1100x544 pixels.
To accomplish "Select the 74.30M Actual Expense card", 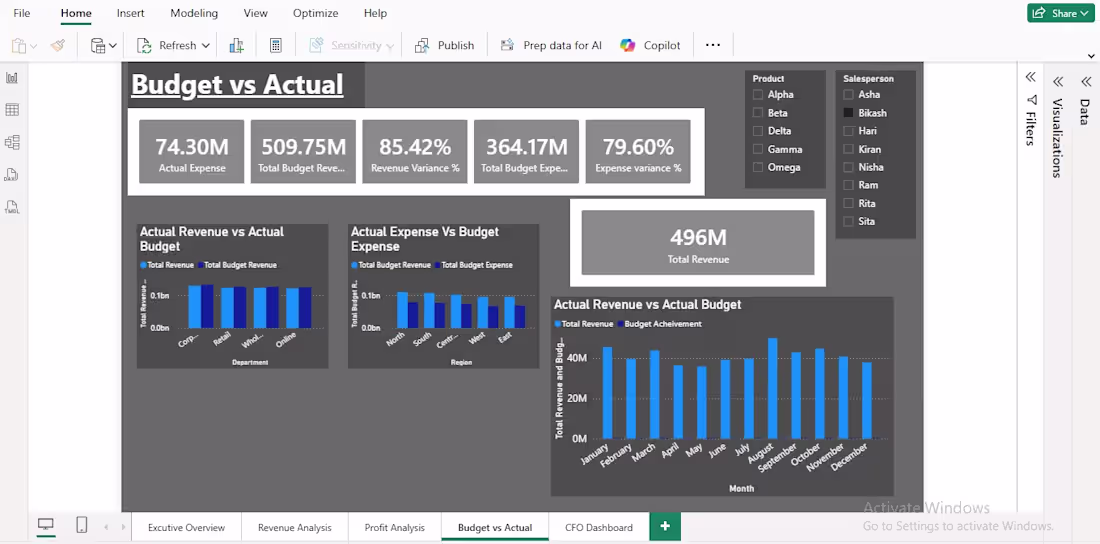I will pos(192,152).
